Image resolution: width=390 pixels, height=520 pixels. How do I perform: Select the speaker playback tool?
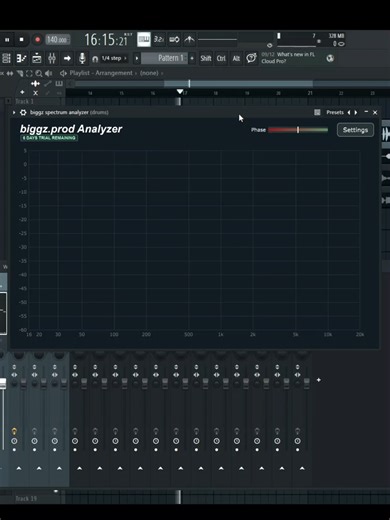click(49, 73)
